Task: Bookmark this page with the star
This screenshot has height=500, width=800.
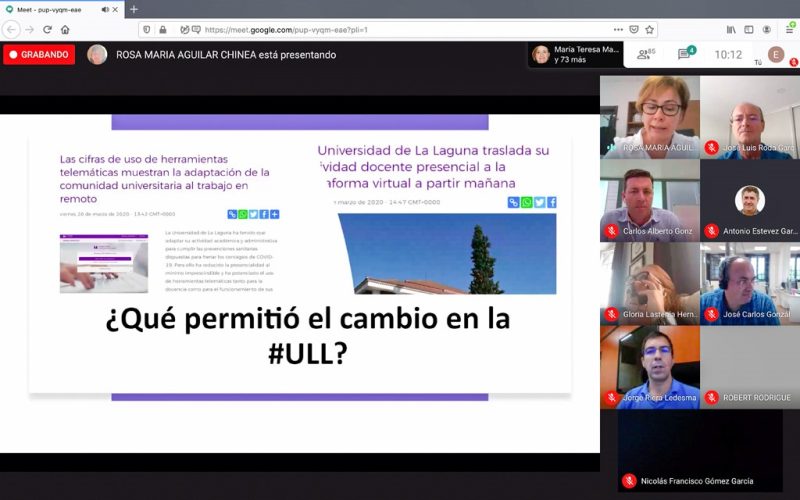Action: coord(649,30)
